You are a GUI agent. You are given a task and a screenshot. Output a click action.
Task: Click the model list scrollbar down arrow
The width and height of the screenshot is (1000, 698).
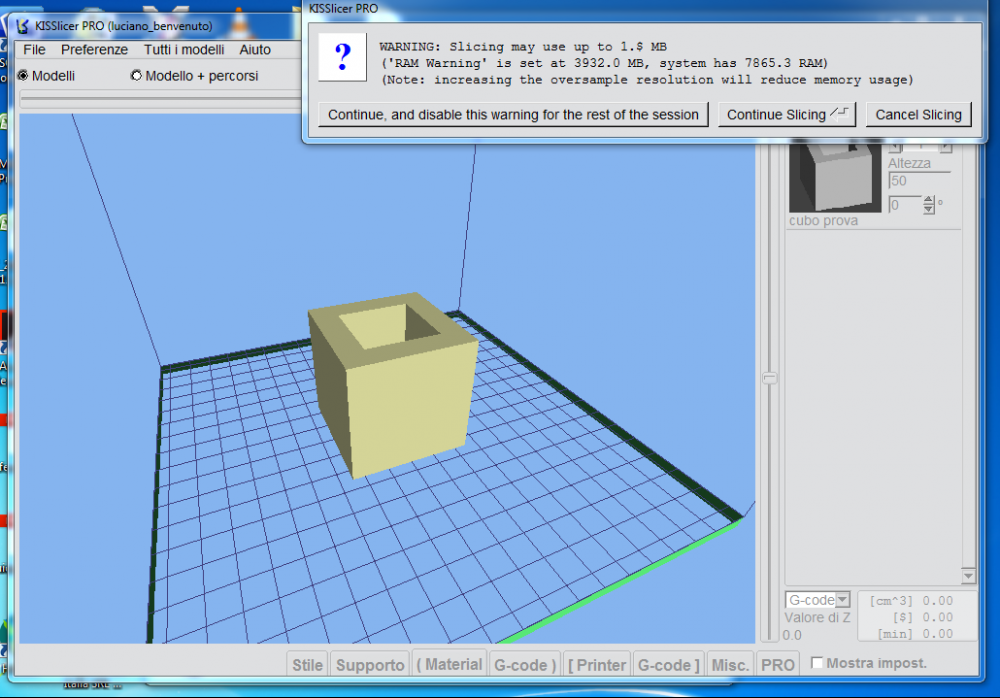[967, 577]
